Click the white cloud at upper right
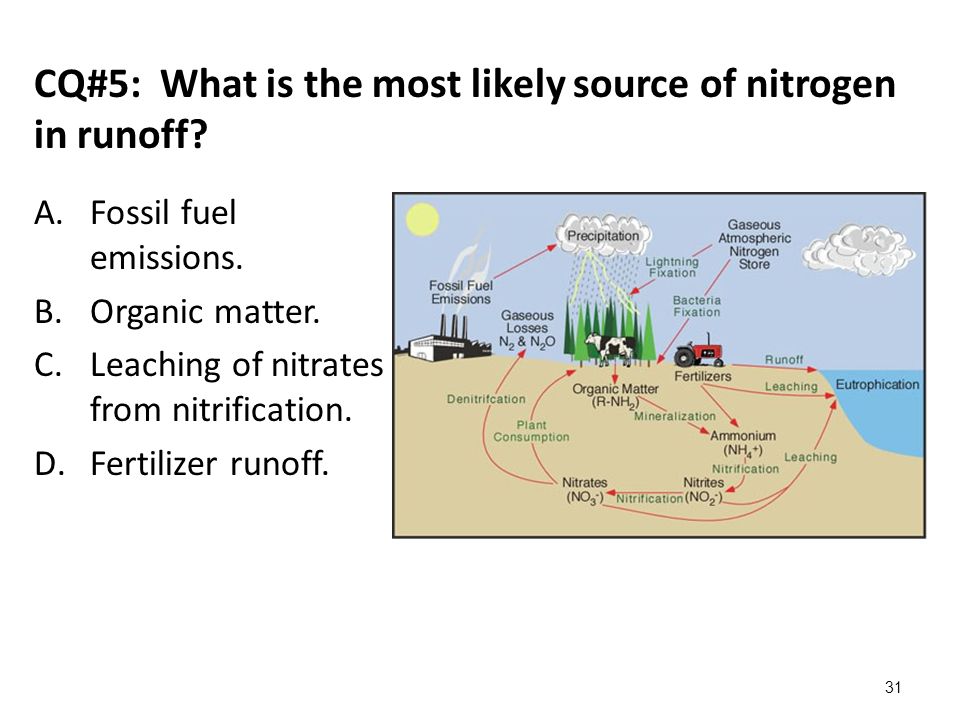The width and height of the screenshot is (960, 720). (859, 250)
